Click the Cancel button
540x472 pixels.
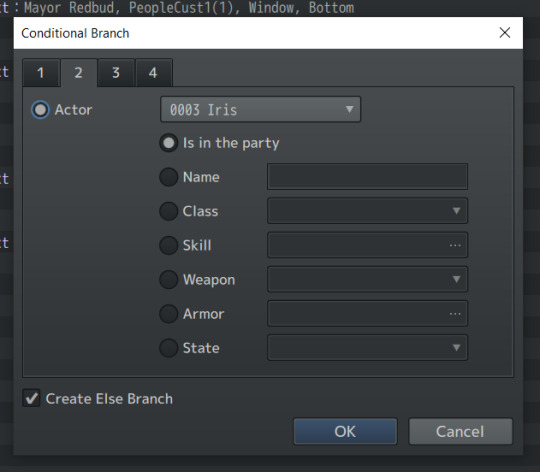click(460, 431)
